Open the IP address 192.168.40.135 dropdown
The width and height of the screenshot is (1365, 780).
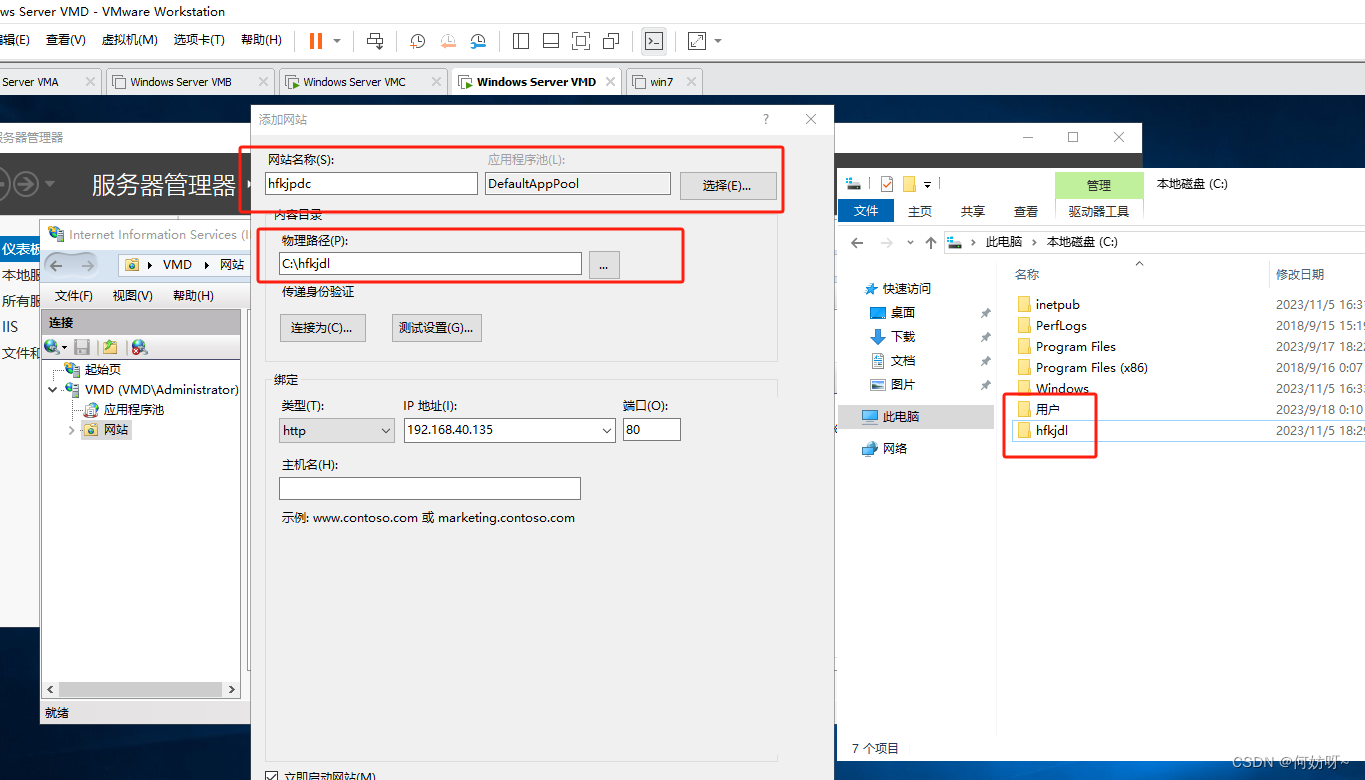[607, 430]
